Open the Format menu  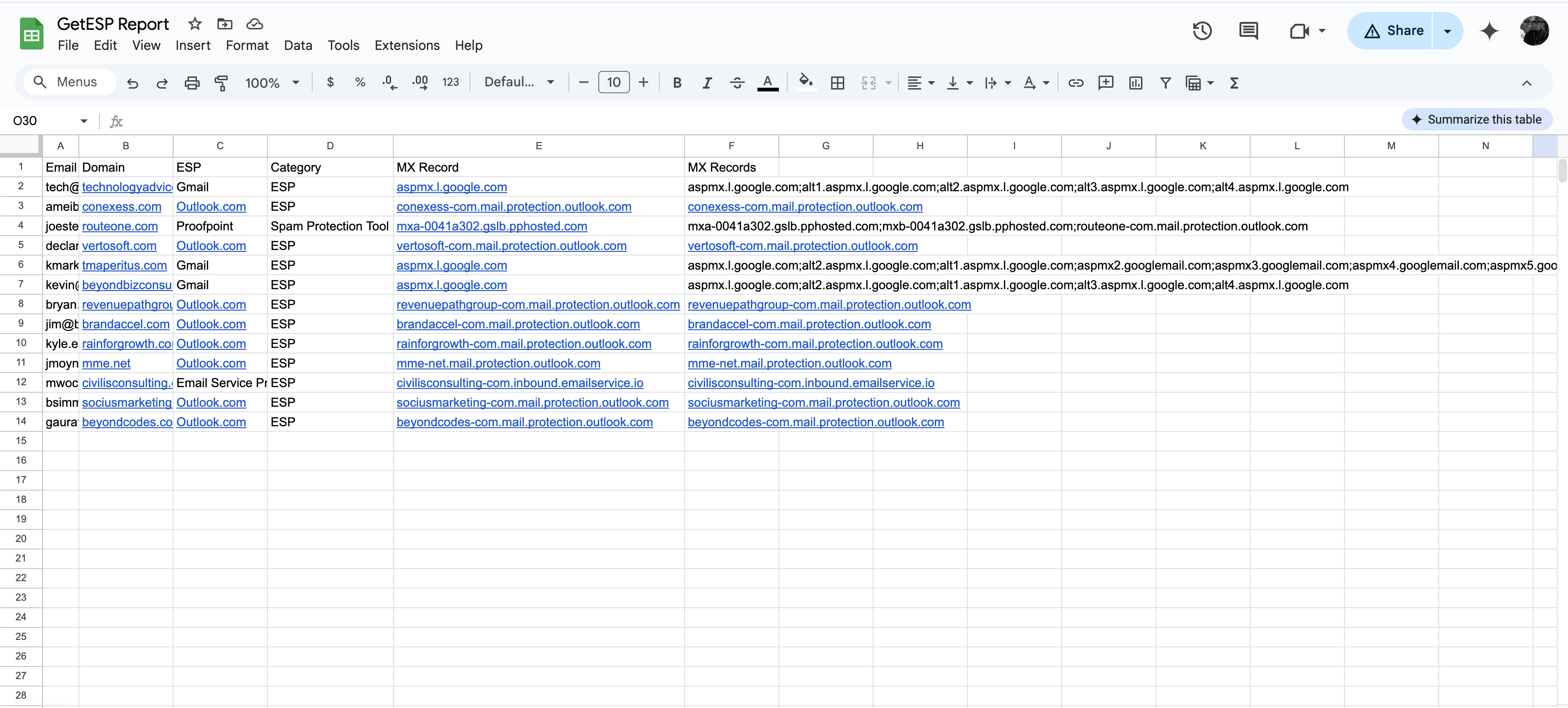246,45
